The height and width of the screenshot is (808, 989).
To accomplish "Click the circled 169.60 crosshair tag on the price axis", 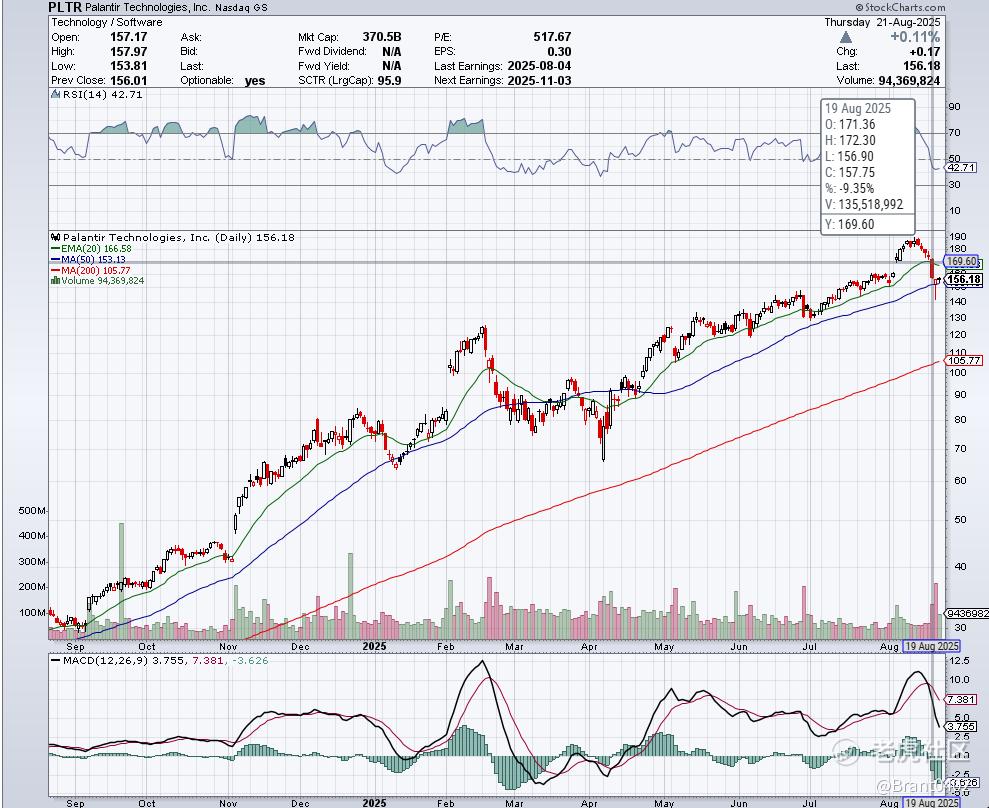I will pos(961,261).
